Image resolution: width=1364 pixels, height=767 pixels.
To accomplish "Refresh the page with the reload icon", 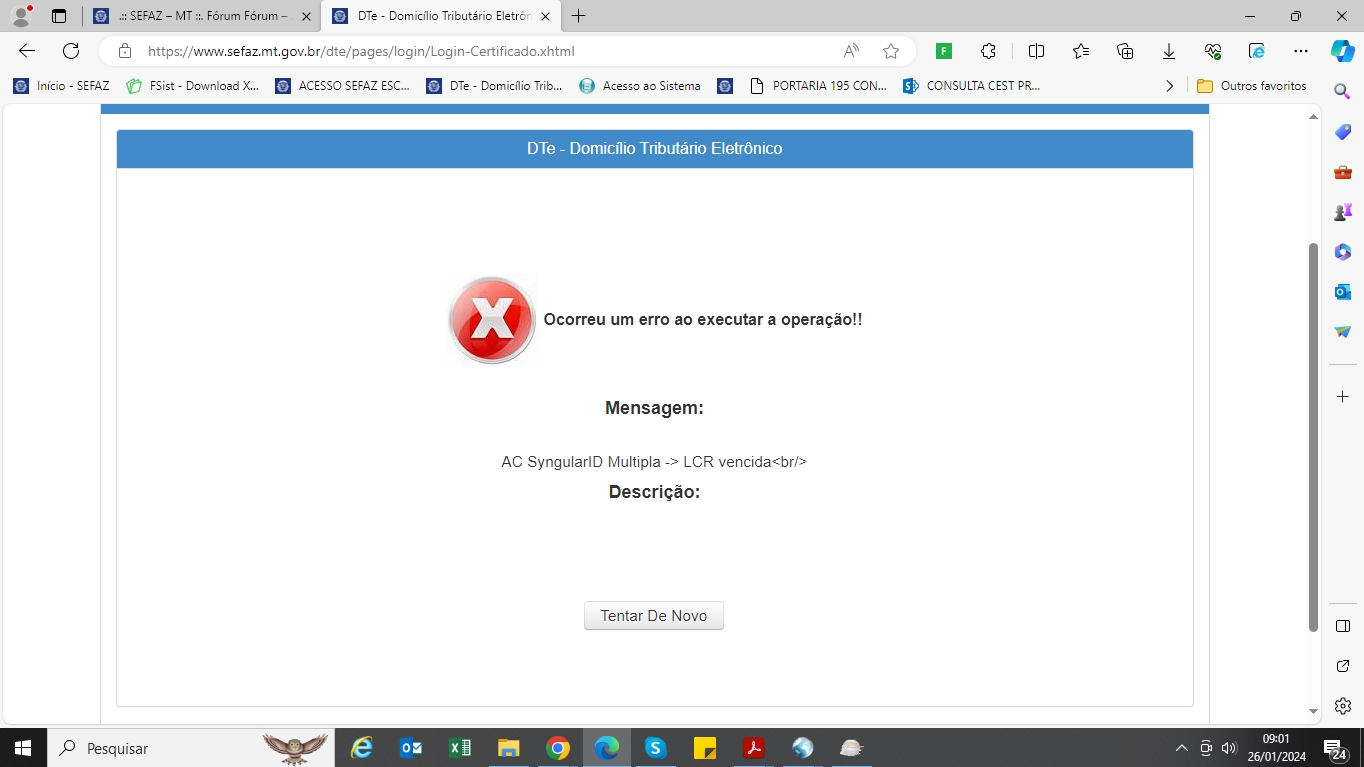I will pos(71,51).
